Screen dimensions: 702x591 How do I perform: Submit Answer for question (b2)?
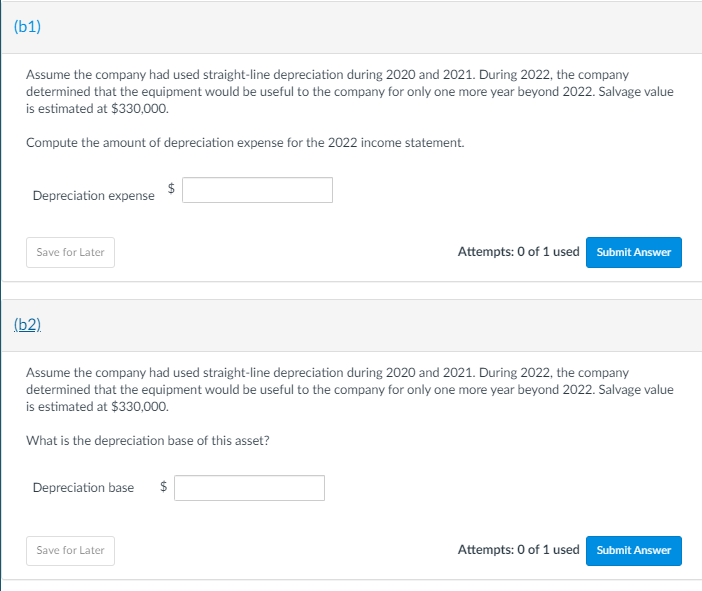634,551
